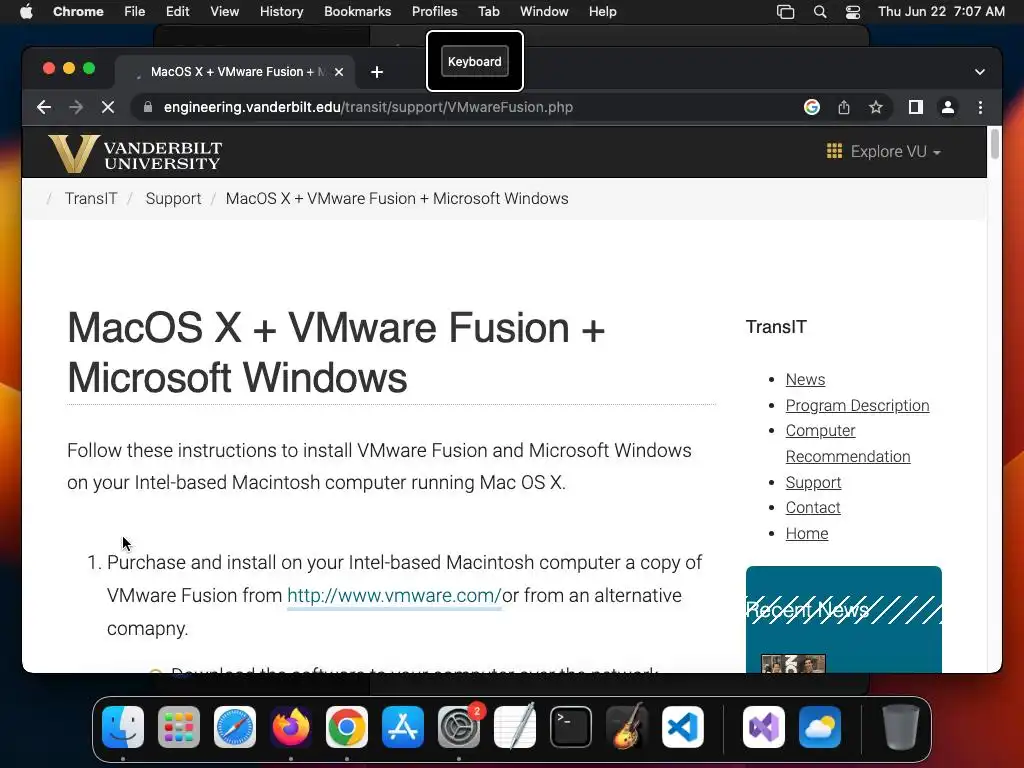
Task: Open the Tab menu
Action: click(488, 11)
